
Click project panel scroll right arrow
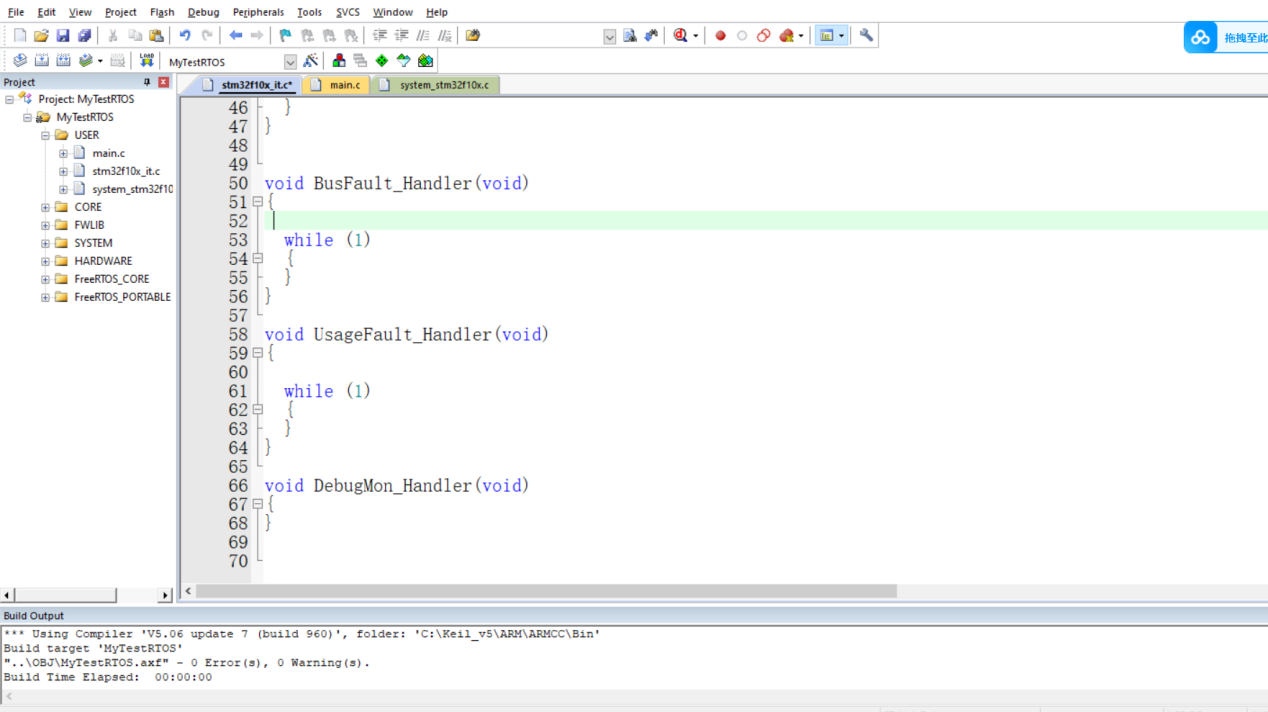(165, 595)
